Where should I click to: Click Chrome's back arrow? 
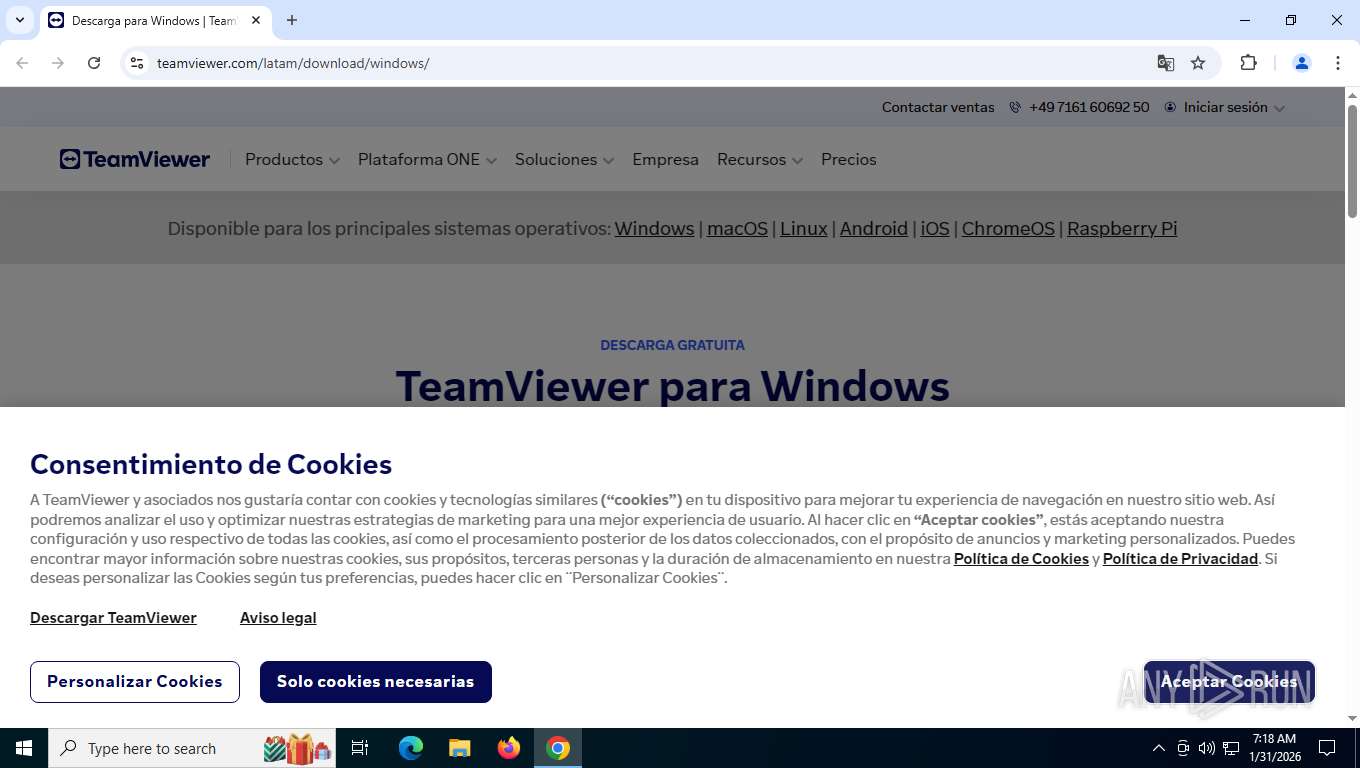(x=22, y=63)
